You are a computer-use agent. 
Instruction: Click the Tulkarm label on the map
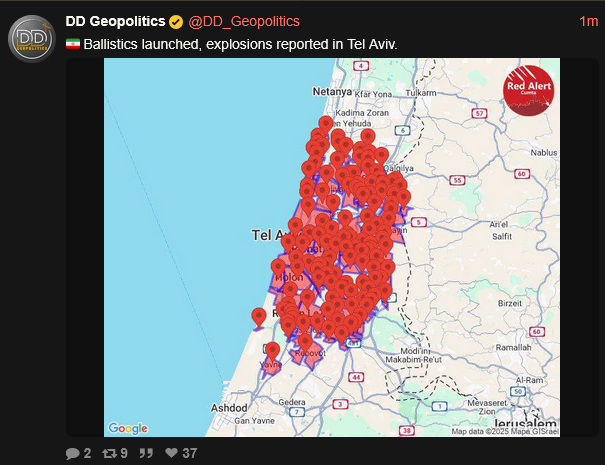[421, 93]
